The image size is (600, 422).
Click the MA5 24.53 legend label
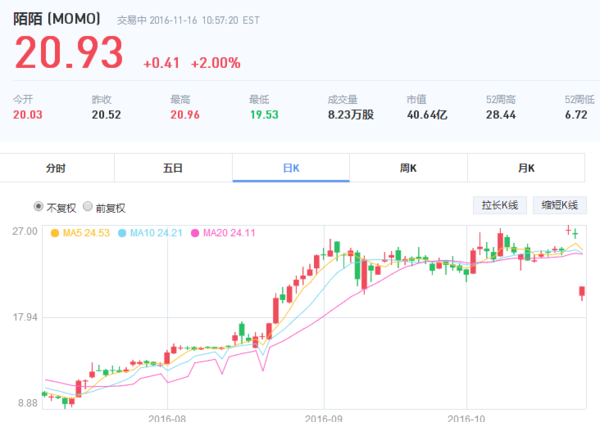[86, 233]
